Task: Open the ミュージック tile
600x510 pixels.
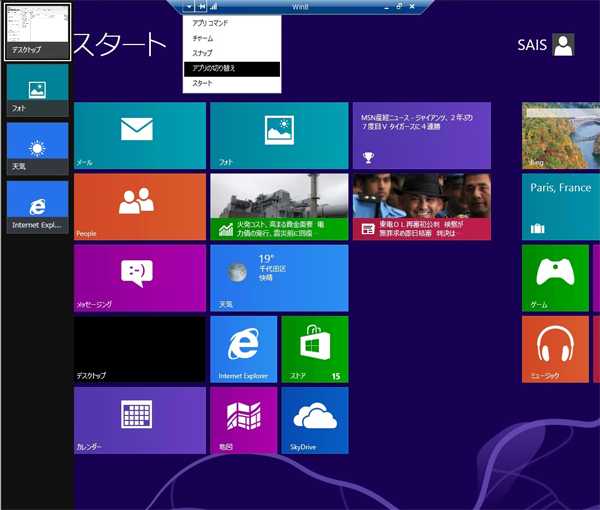Action: [x=555, y=349]
